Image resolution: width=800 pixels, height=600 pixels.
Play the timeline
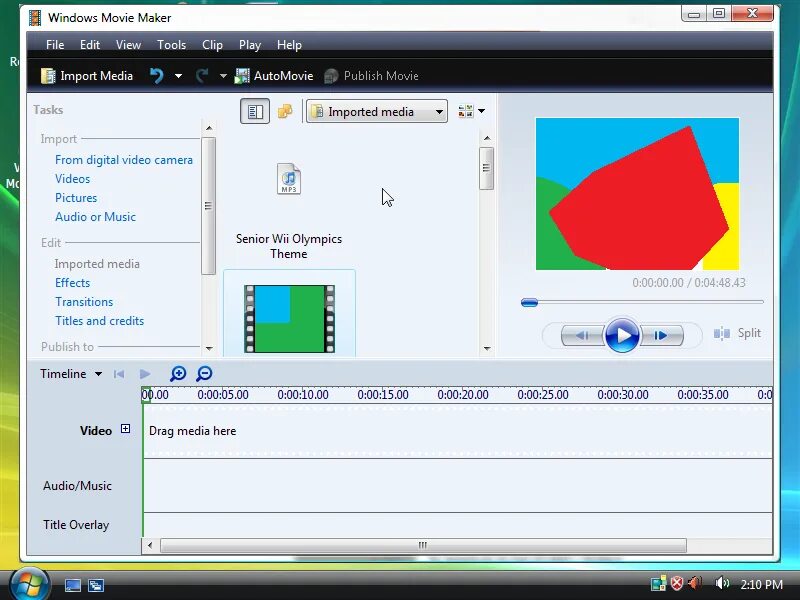point(145,374)
